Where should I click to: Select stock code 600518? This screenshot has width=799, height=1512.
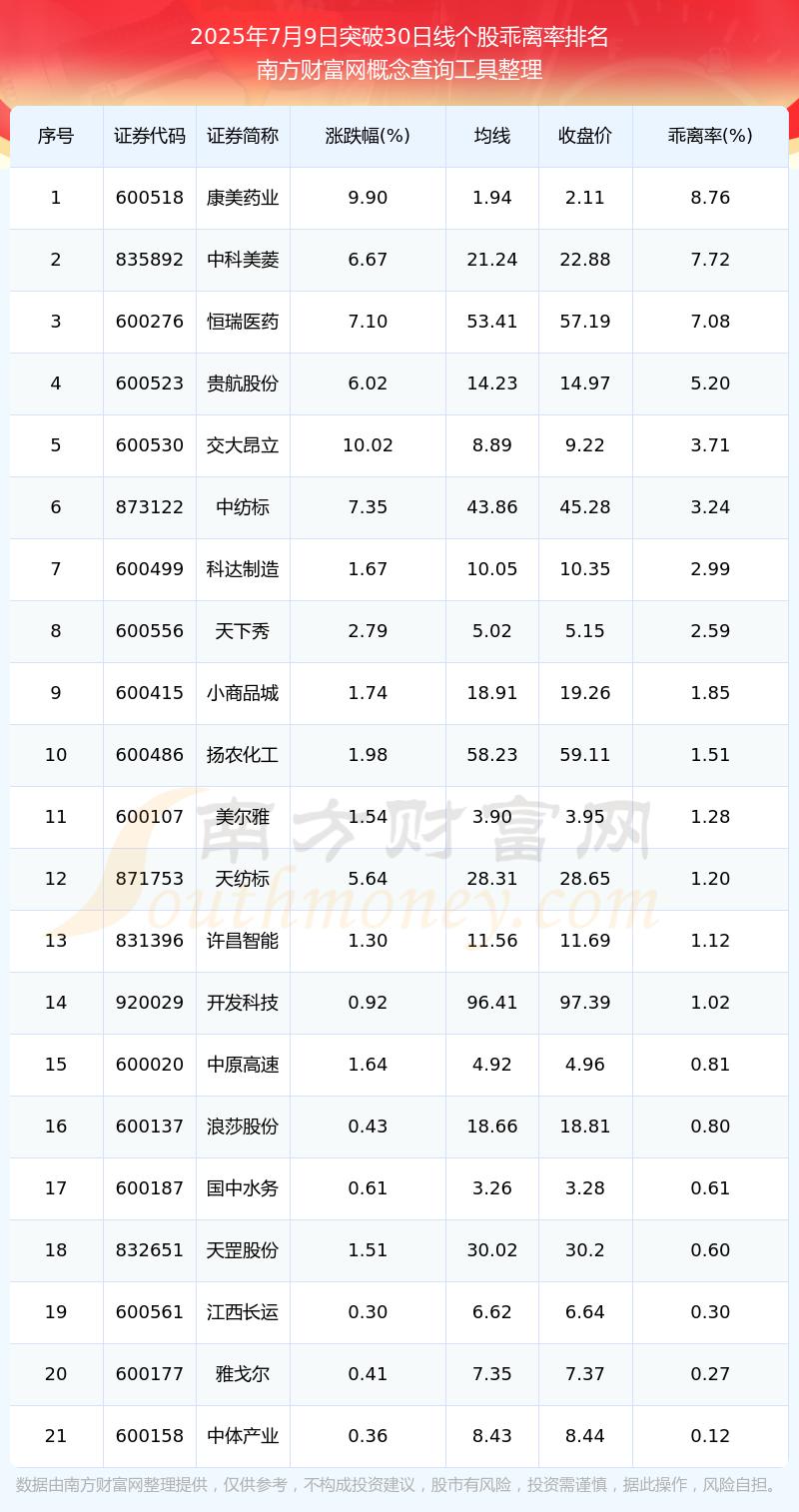[x=150, y=198]
